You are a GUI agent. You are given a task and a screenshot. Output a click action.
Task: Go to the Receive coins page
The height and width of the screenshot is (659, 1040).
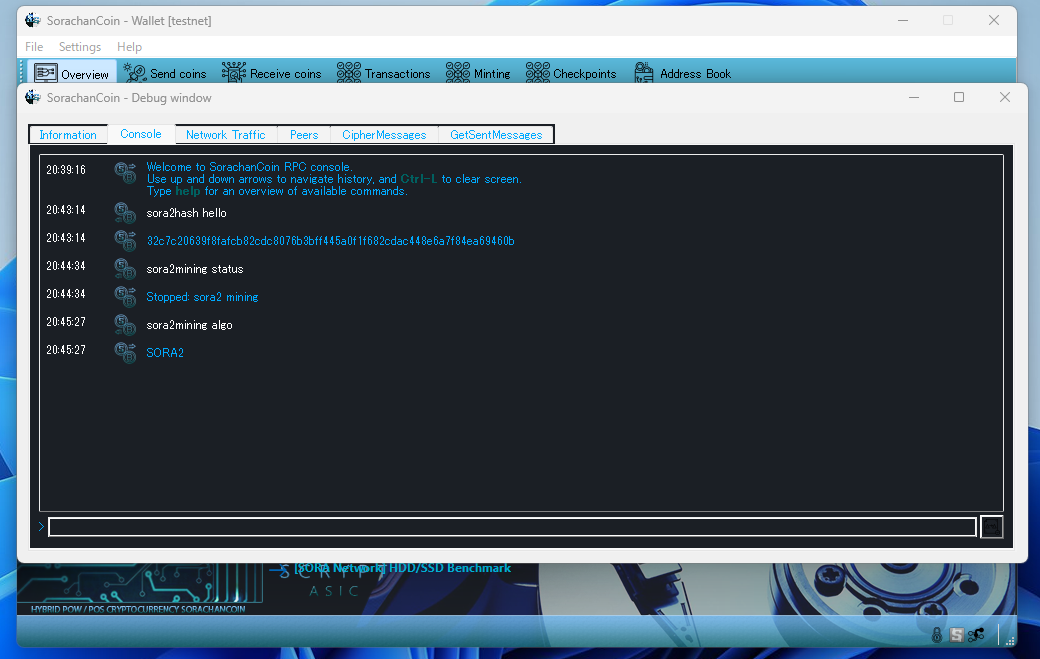click(272, 73)
